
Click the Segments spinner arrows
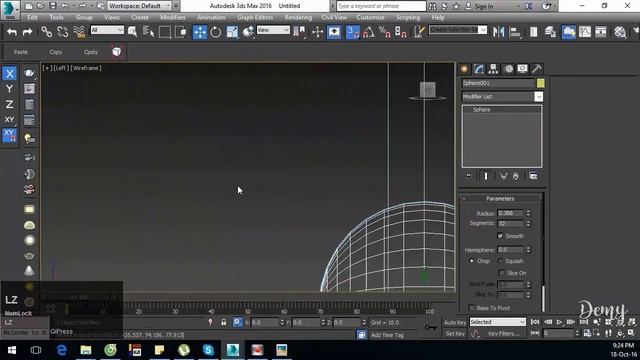point(528,224)
